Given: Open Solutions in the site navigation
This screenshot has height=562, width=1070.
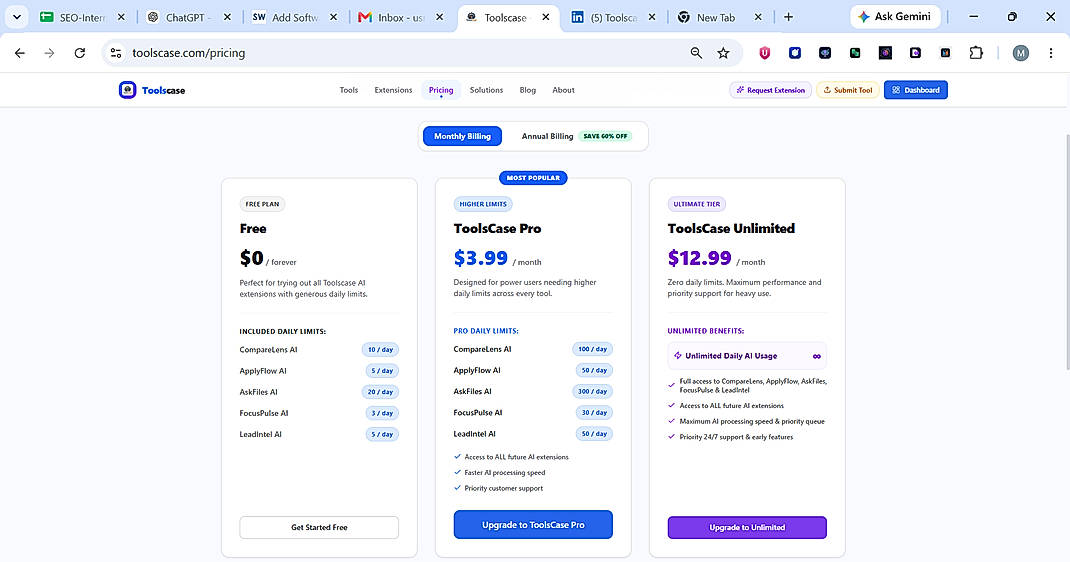Looking at the screenshot, I should (486, 90).
